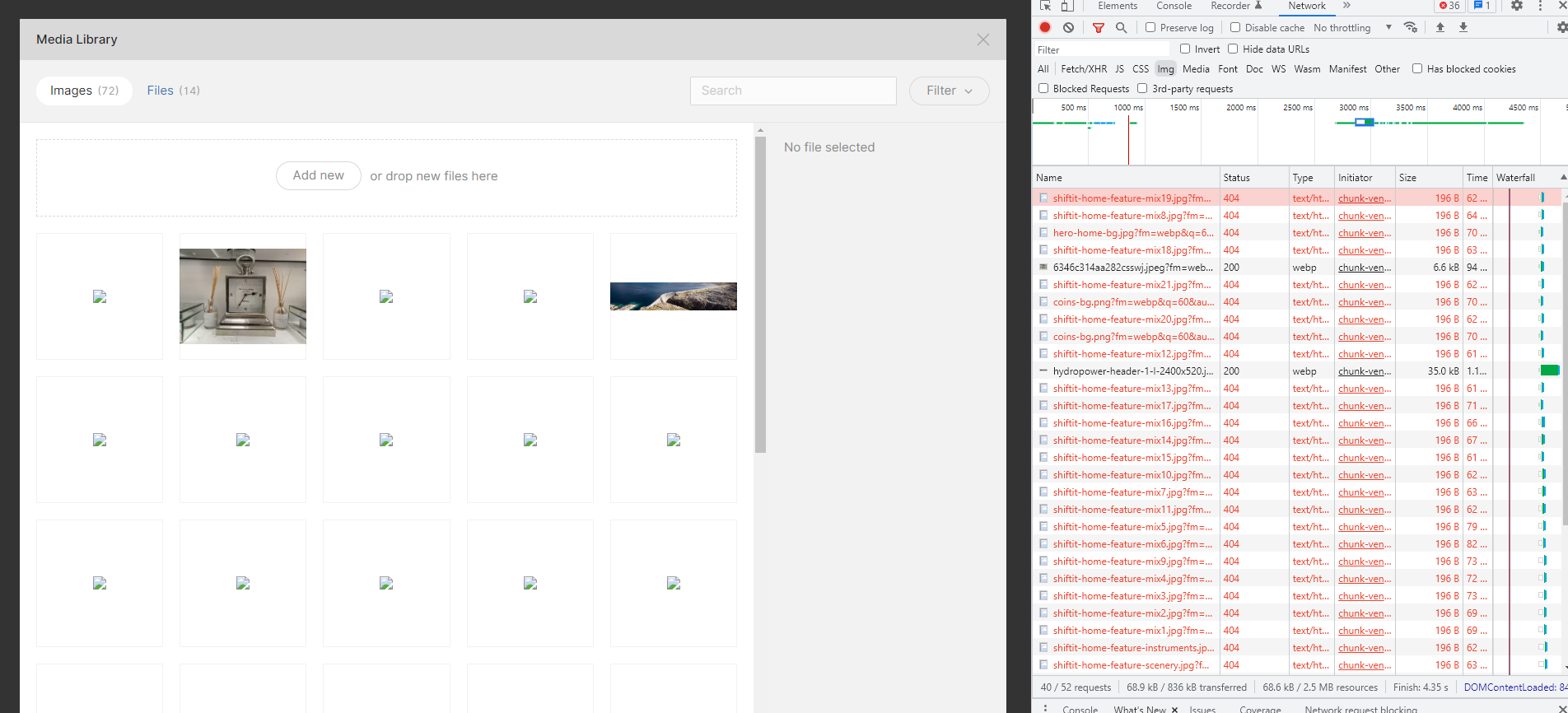This screenshot has height=713, width=1568.
Task: Clear the network log
Action: (1068, 27)
